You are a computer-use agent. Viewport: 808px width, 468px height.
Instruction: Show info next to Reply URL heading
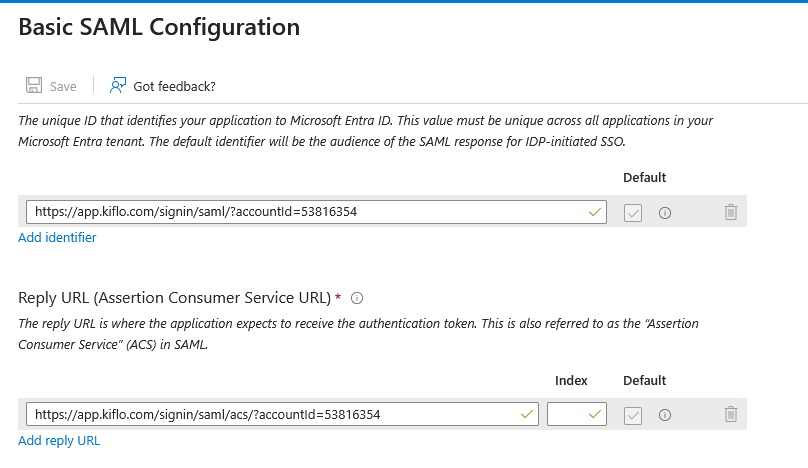pyautogui.click(x=357, y=298)
